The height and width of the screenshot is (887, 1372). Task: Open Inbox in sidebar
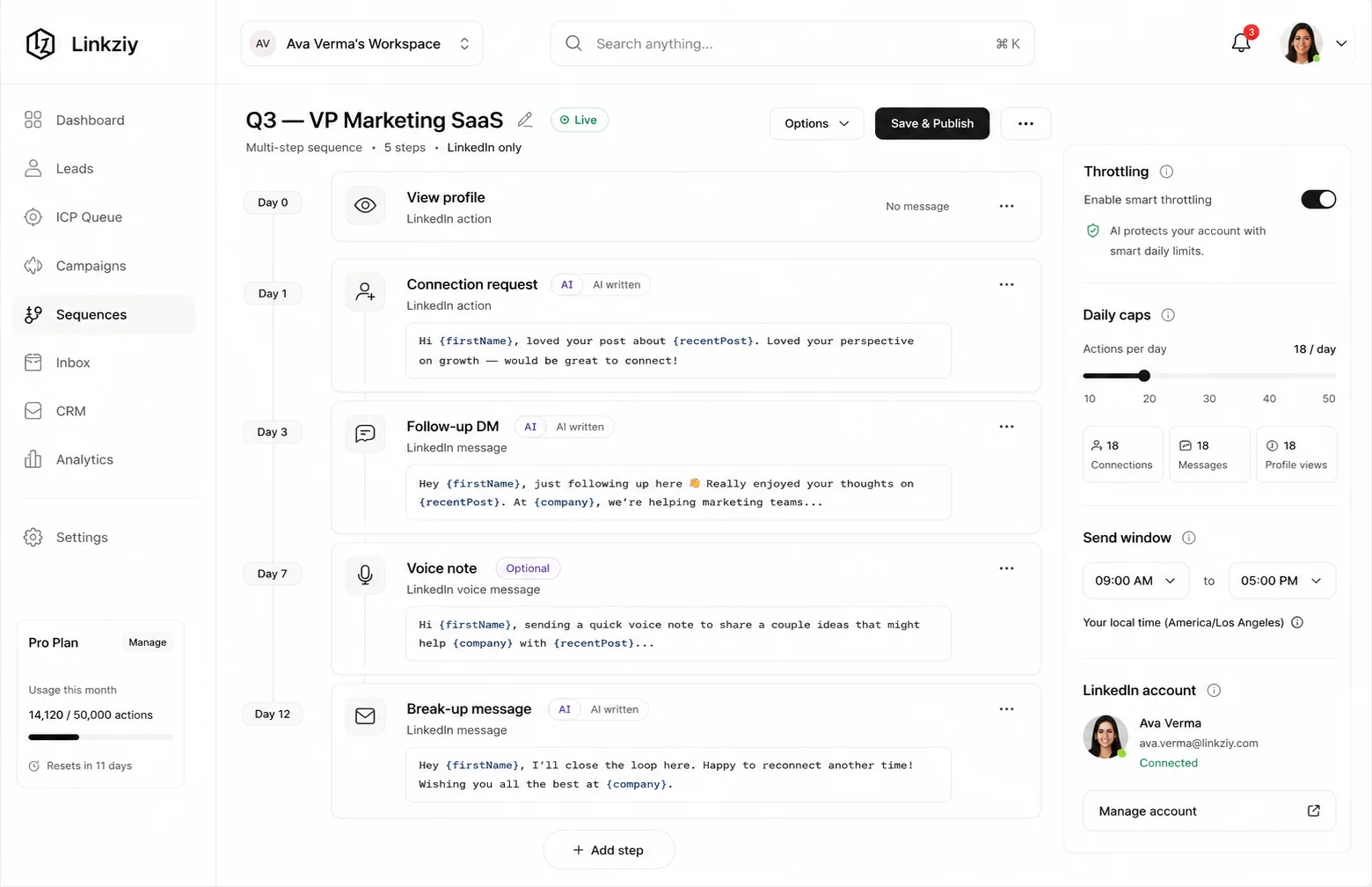pyautogui.click(x=104, y=363)
